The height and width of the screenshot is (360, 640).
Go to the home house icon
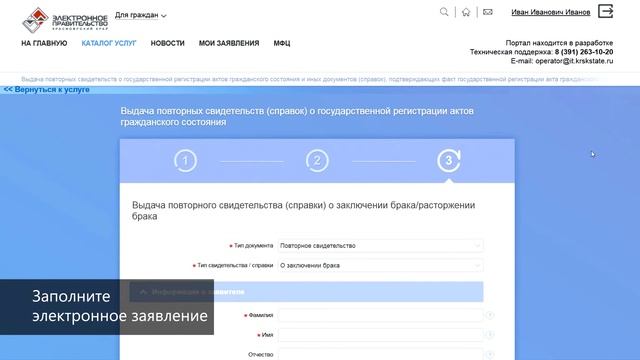tap(466, 12)
